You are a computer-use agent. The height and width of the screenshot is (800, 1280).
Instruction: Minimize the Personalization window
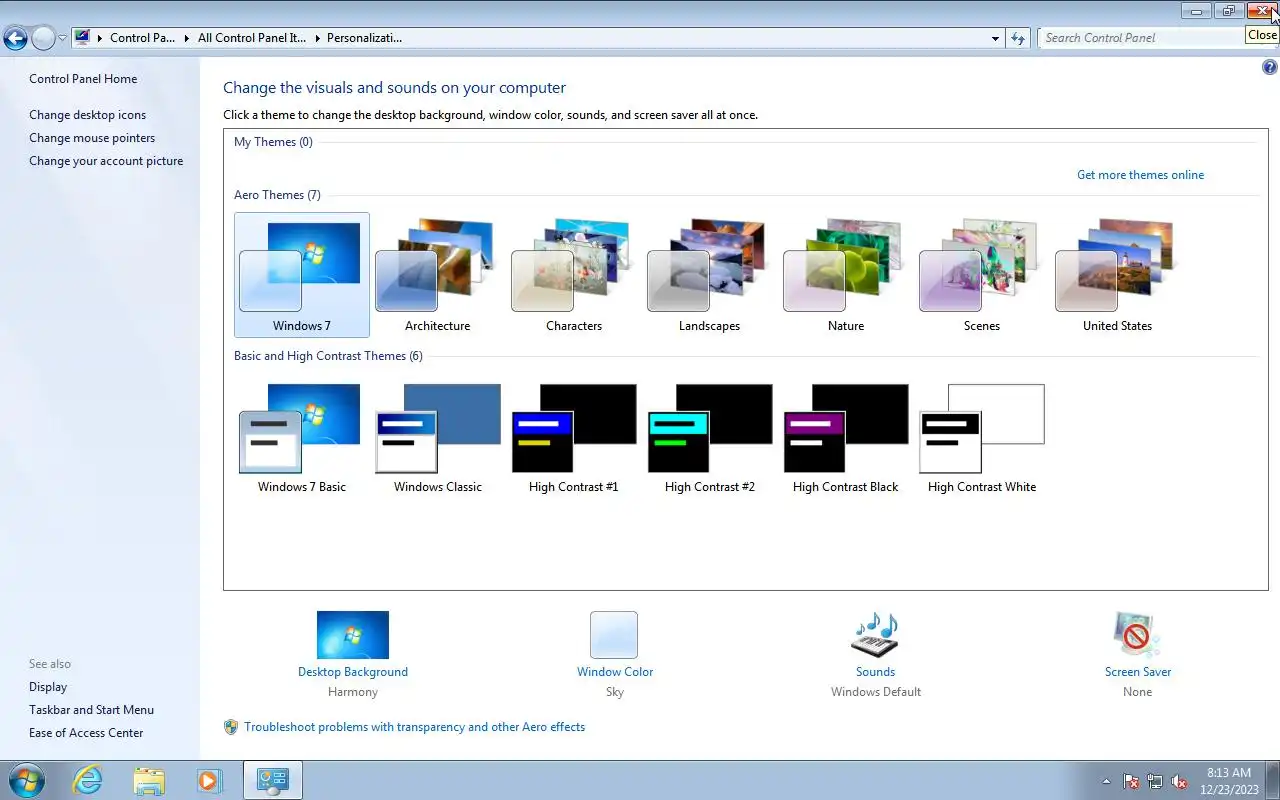tap(1196, 10)
